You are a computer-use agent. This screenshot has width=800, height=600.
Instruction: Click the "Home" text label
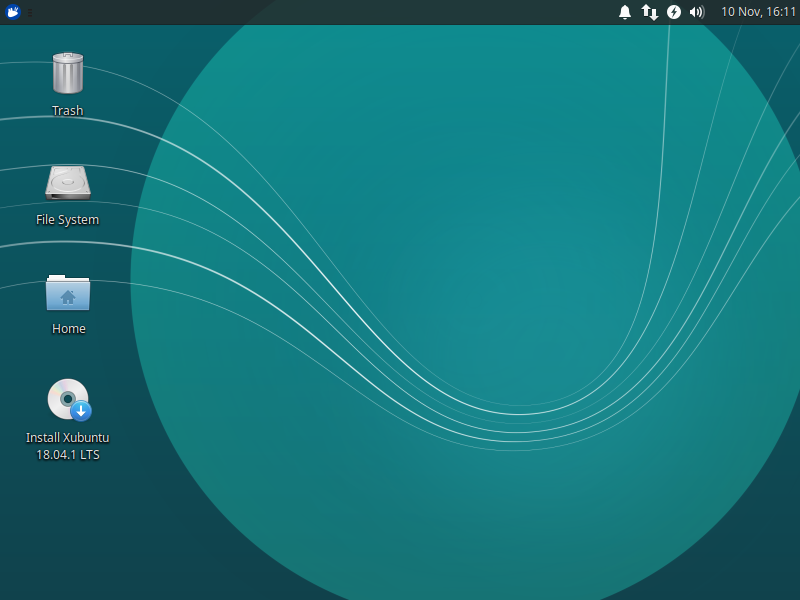pyautogui.click(x=68, y=329)
